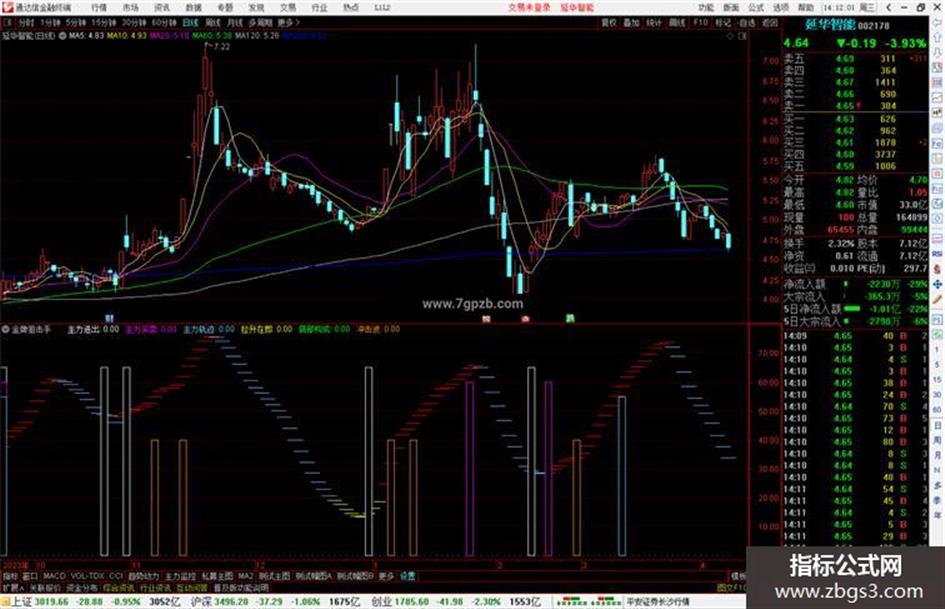Switch to the 5分钟 period
The image size is (945, 609).
[x=76, y=22]
